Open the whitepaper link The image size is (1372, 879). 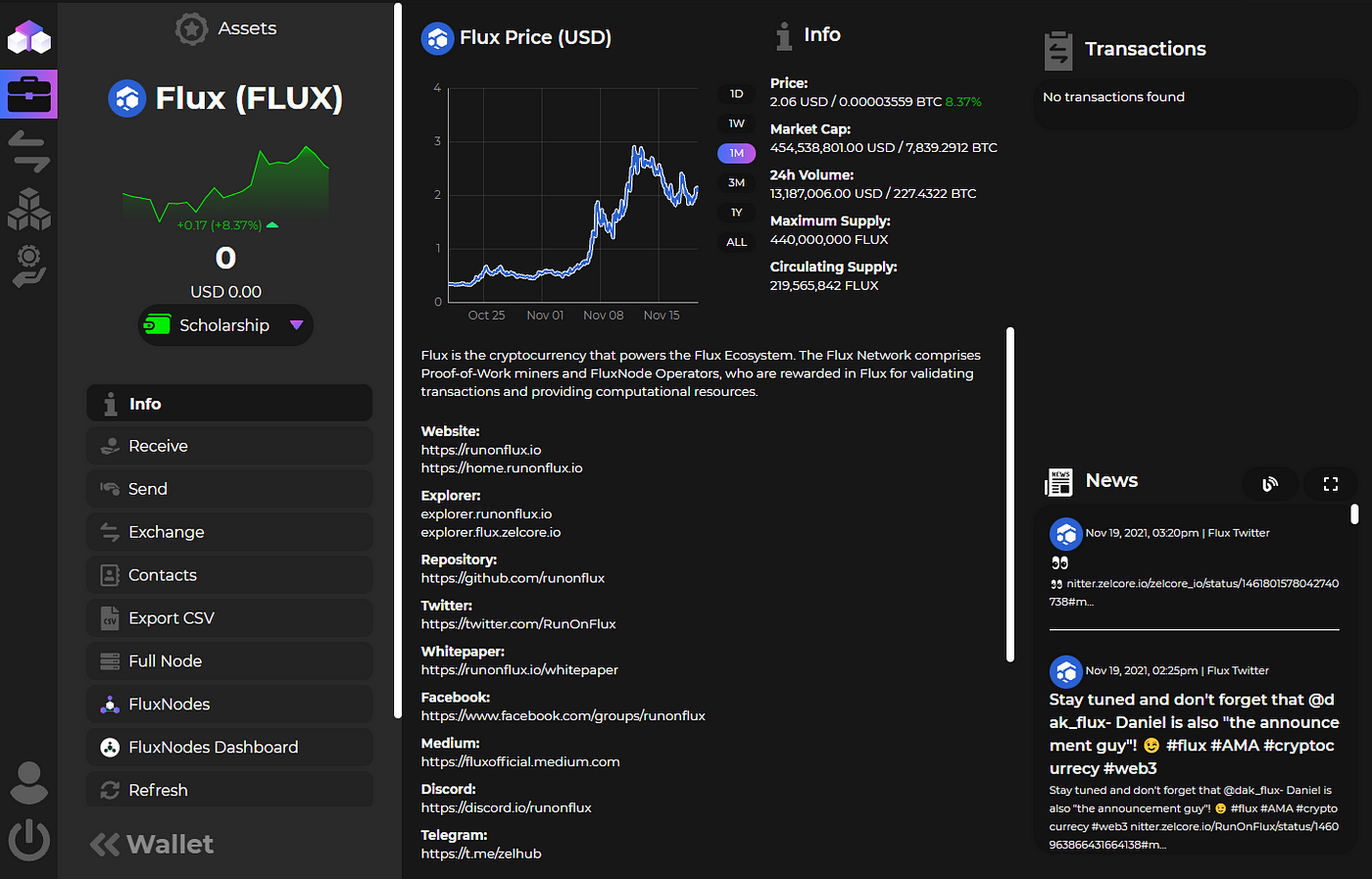pyautogui.click(x=519, y=670)
